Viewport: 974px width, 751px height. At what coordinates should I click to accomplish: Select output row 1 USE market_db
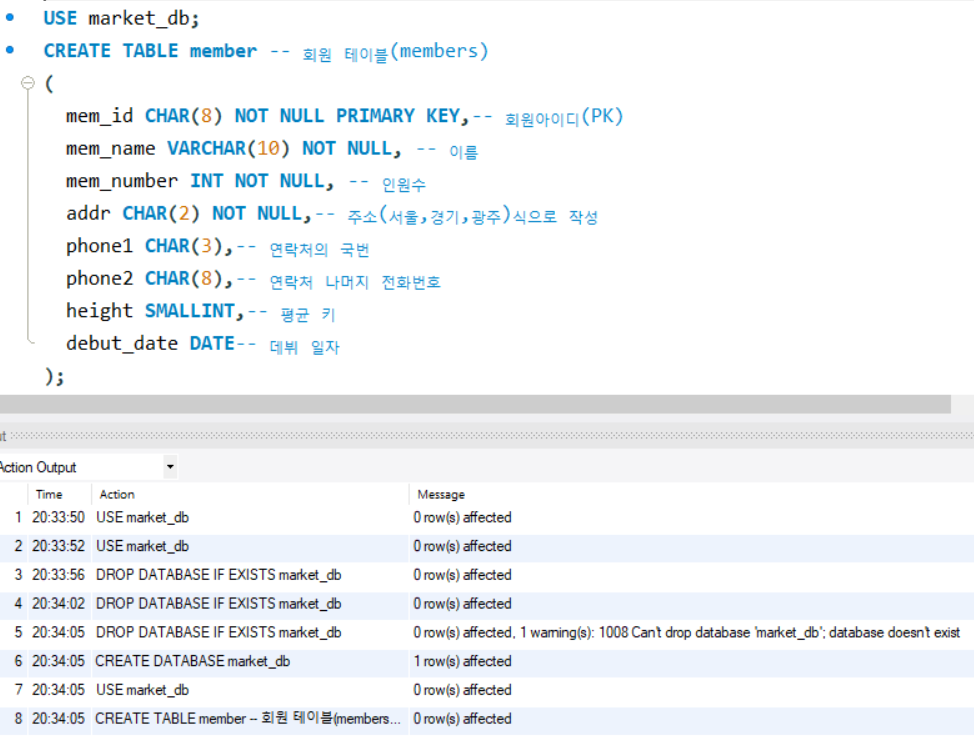[x=487, y=517]
